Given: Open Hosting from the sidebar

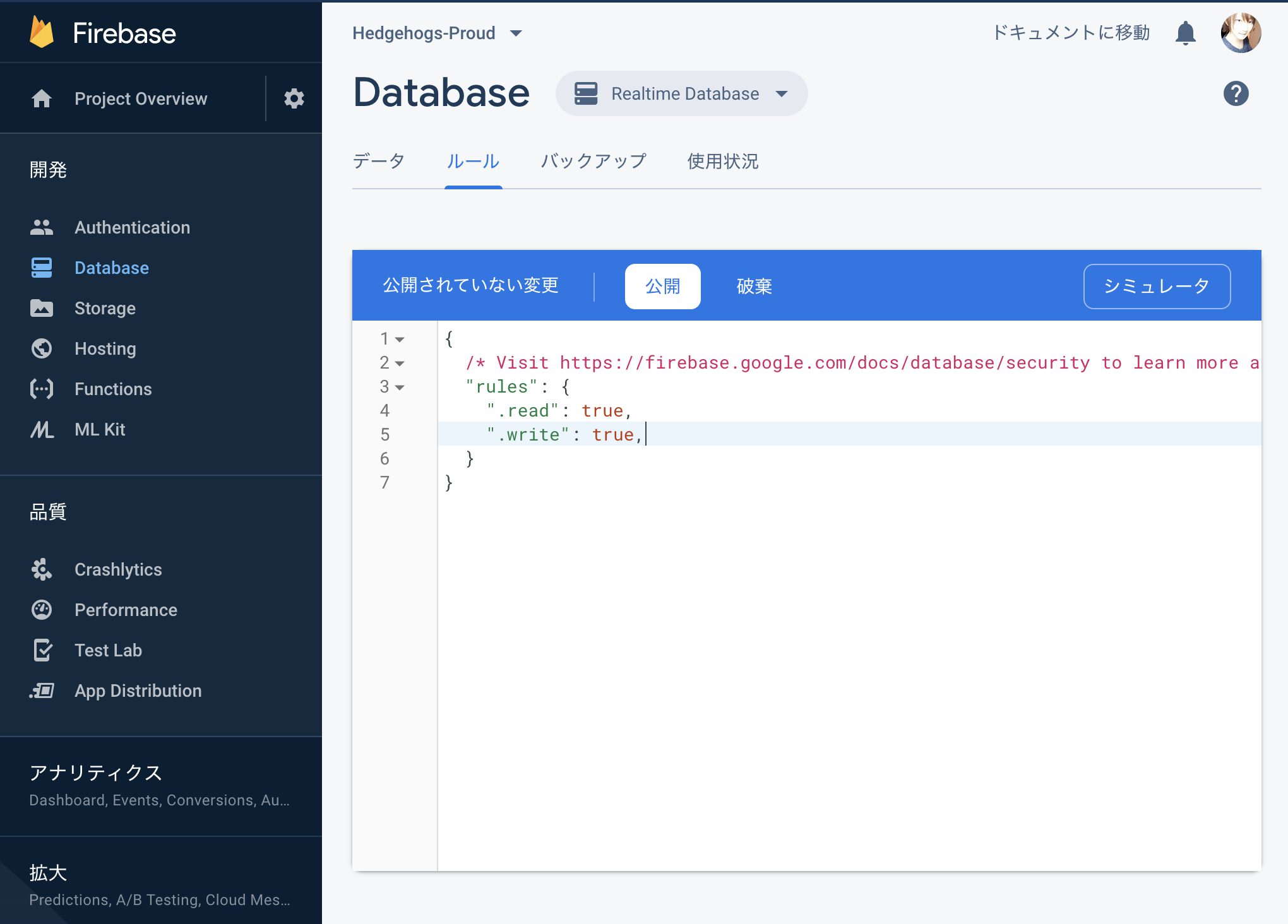Looking at the screenshot, I should click(105, 348).
